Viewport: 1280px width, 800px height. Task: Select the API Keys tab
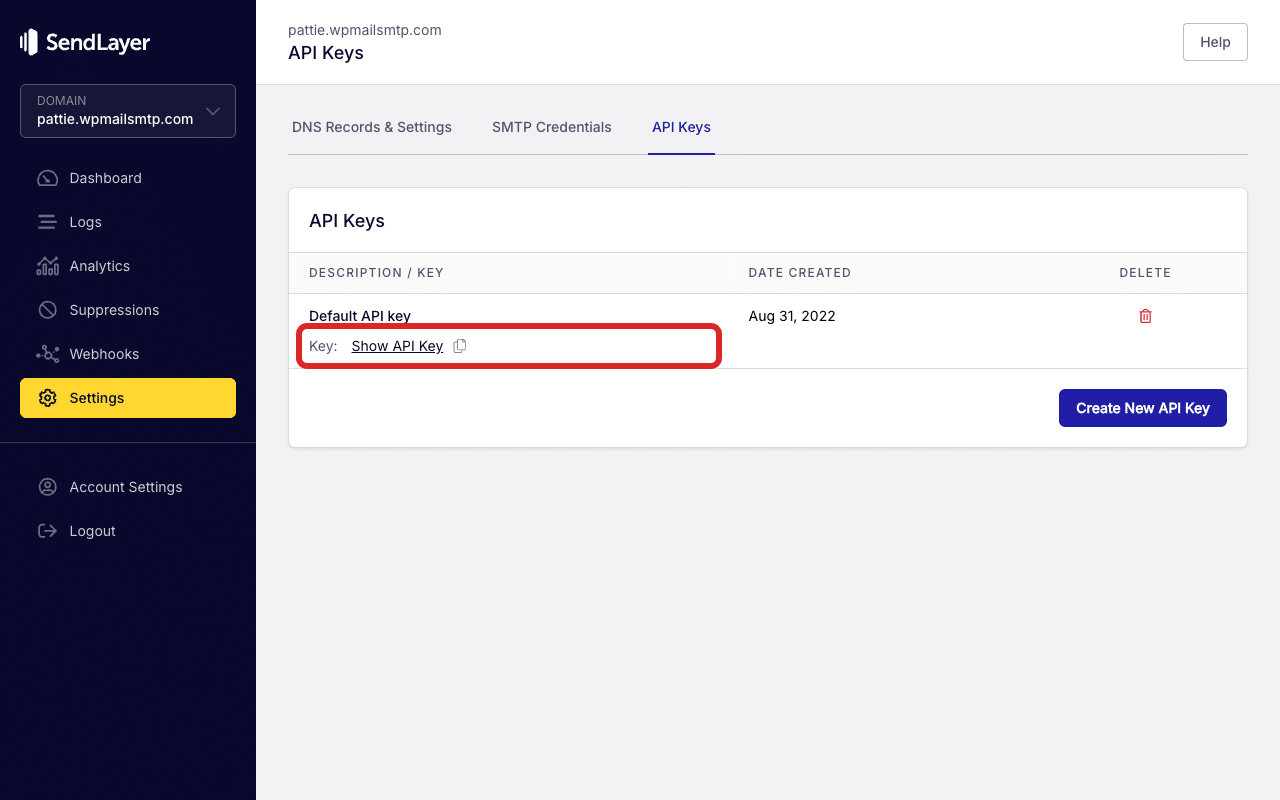click(681, 127)
